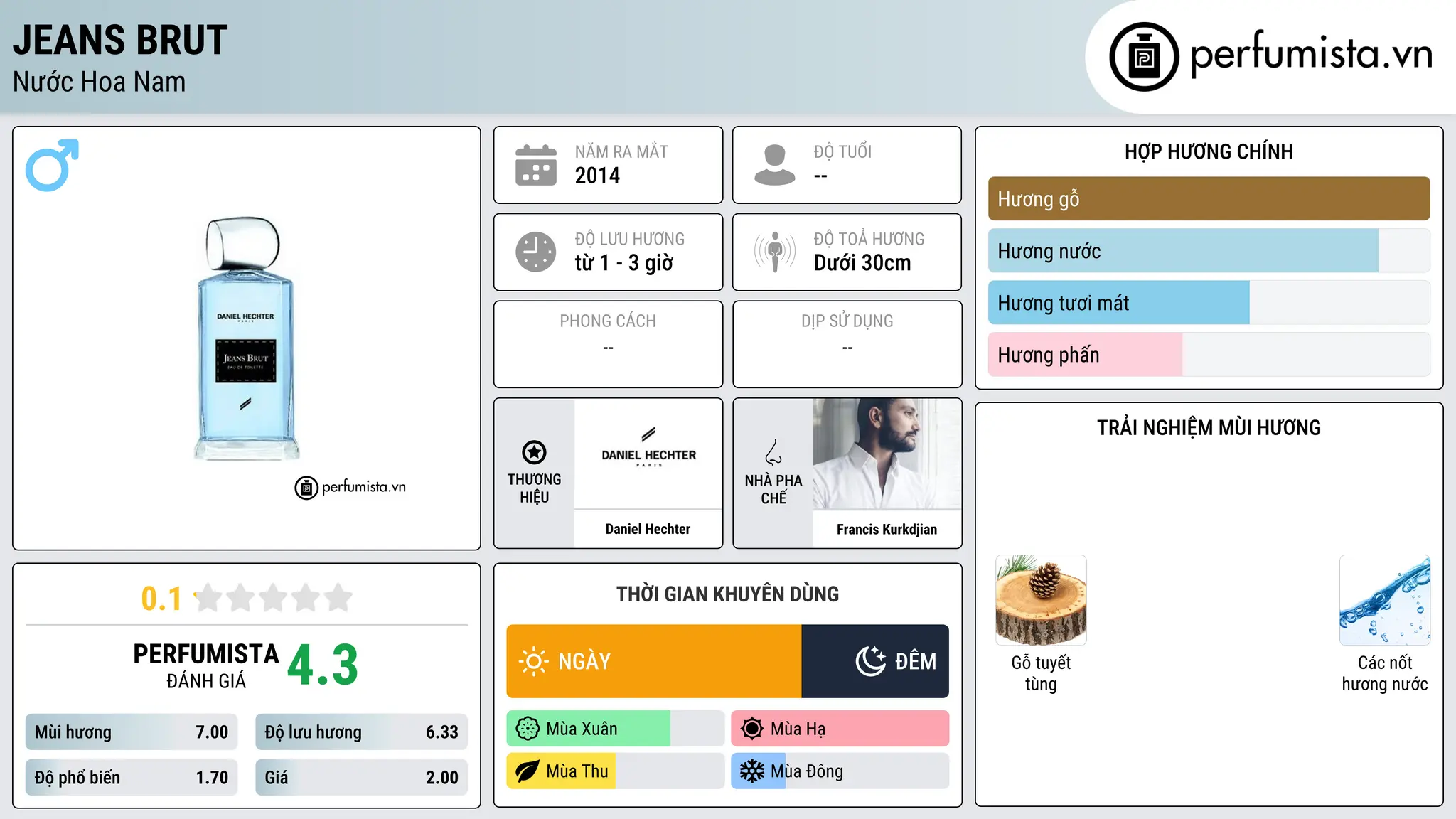Click the JEANS BRUT title

tap(120, 40)
